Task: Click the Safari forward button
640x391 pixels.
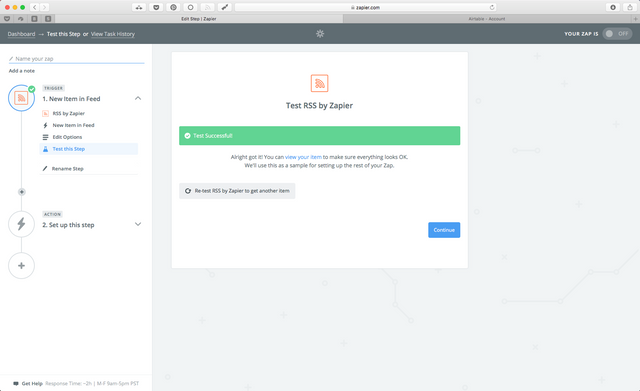Action: click(x=44, y=7)
